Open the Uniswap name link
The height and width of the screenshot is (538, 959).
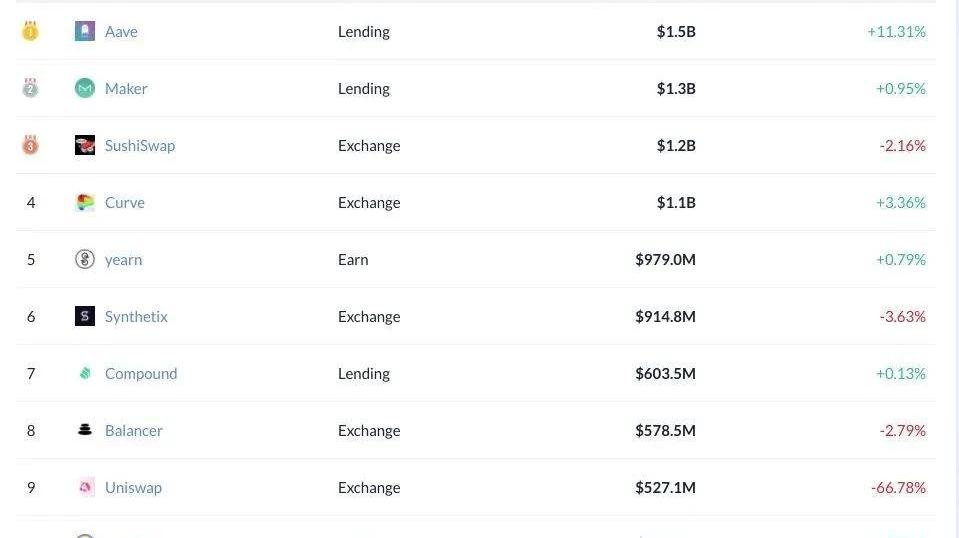click(x=133, y=487)
